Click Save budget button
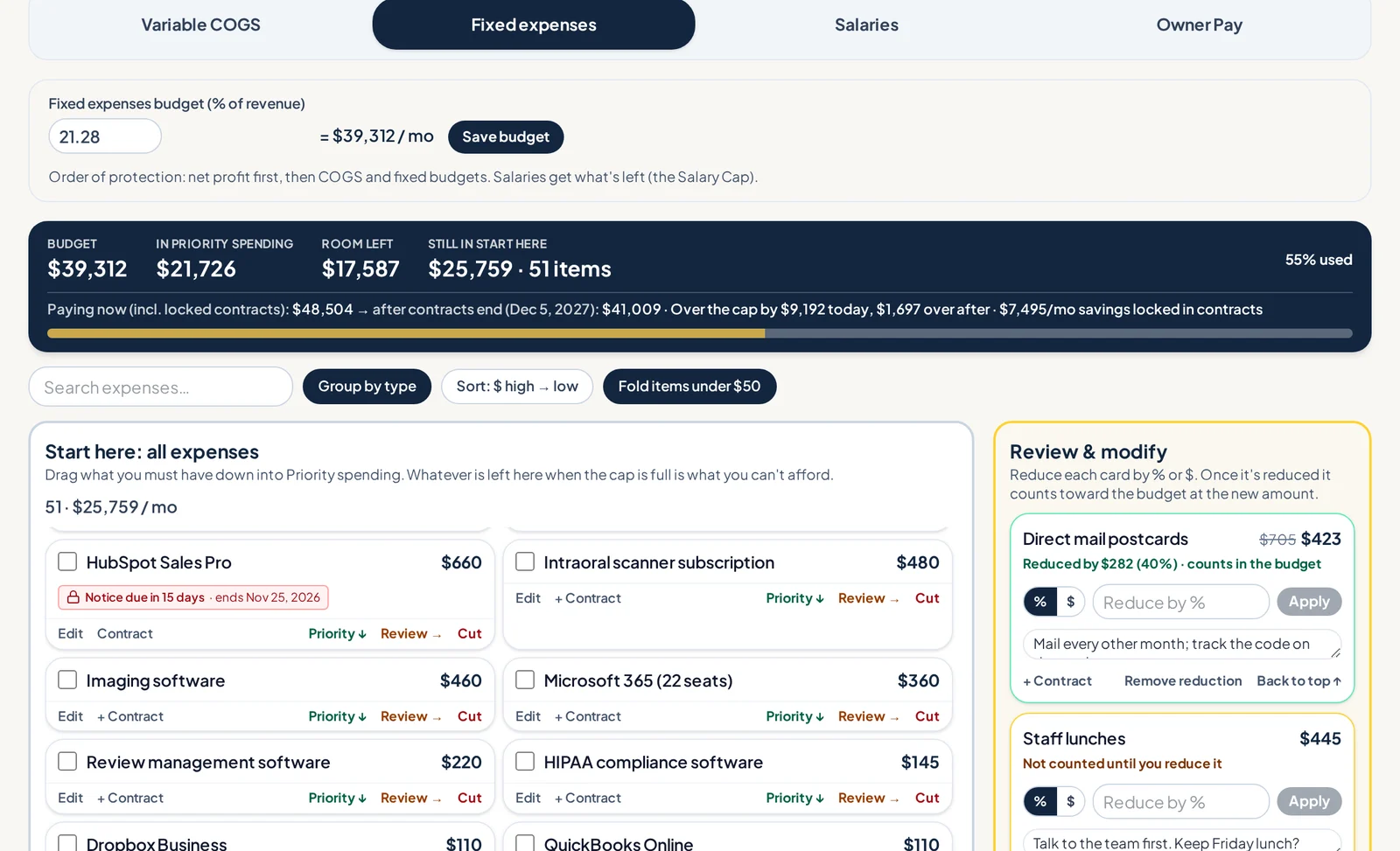The width and height of the screenshot is (1400, 851). click(x=506, y=137)
